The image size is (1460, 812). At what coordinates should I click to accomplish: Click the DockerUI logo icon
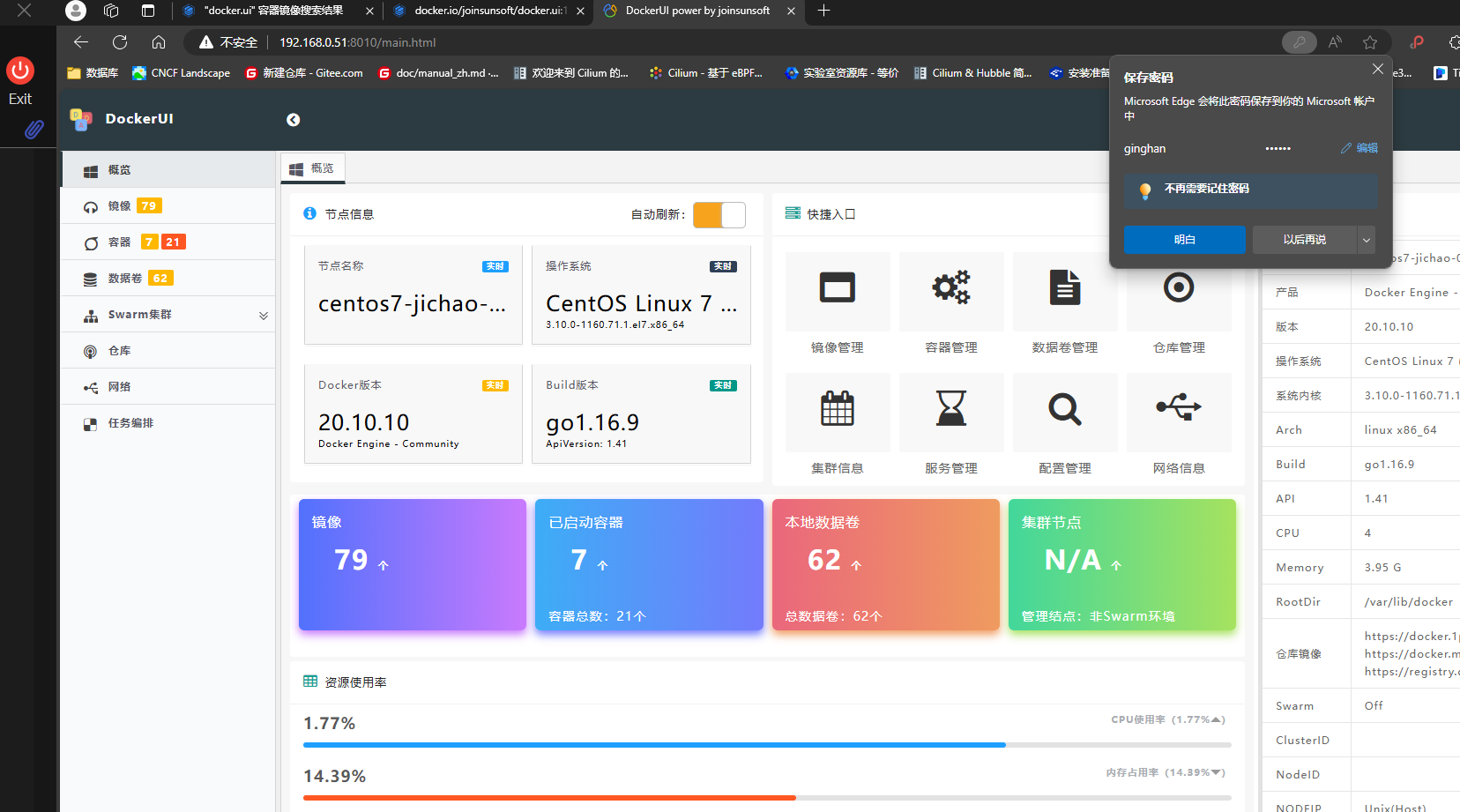click(x=81, y=119)
